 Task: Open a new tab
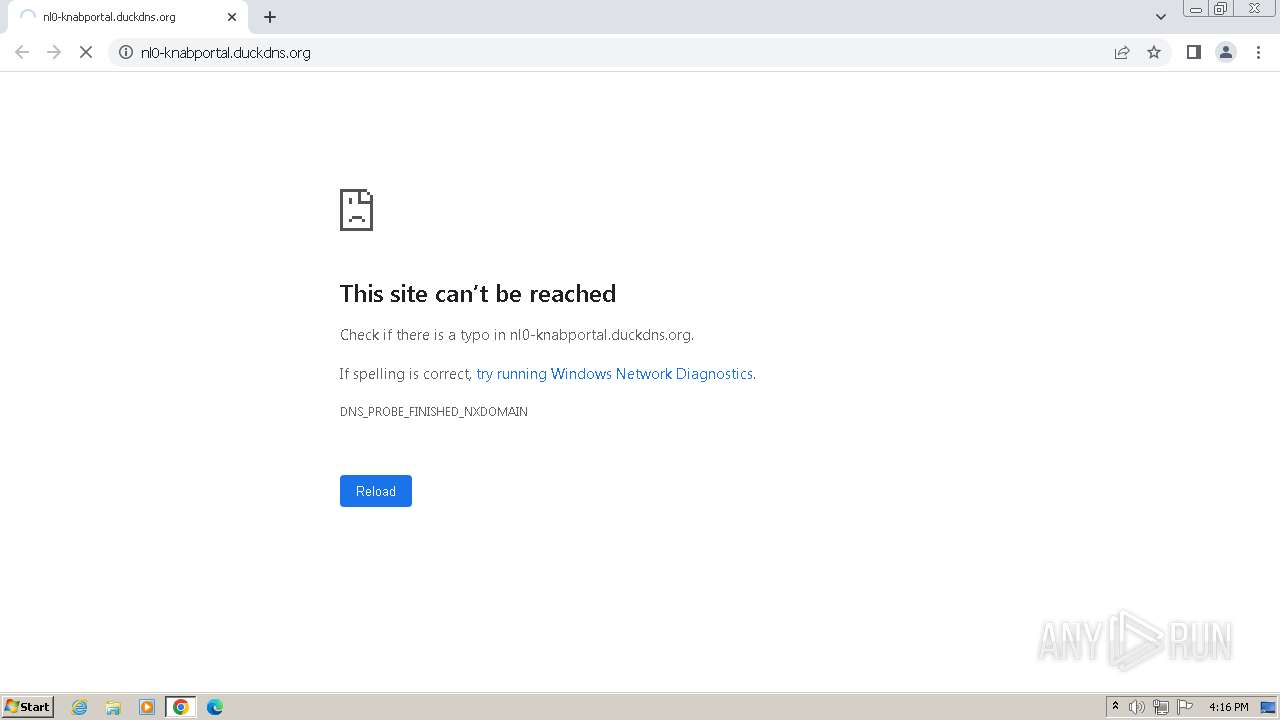point(270,17)
